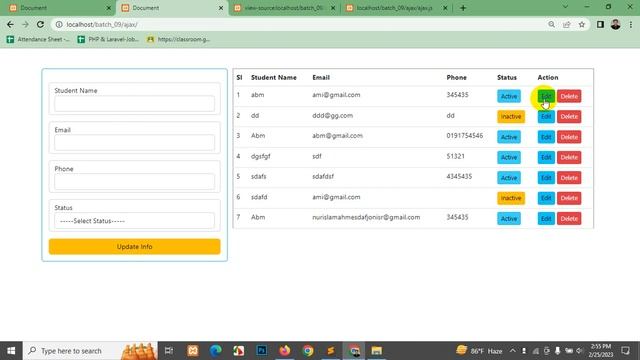Focus the address bar URL
The image size is (640, 360).
click(x=102, y=24)
